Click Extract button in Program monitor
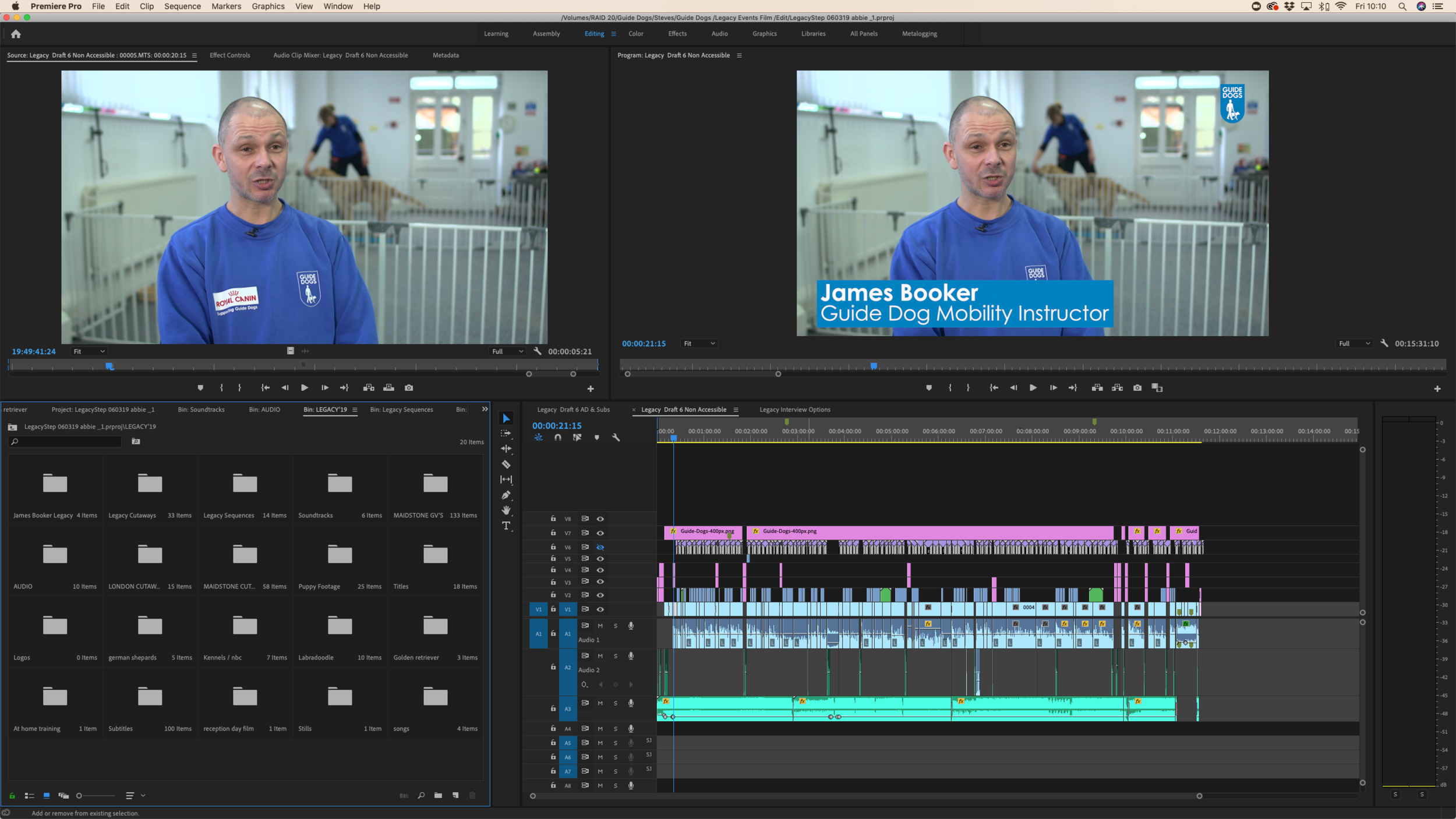 coord(1117,387)
